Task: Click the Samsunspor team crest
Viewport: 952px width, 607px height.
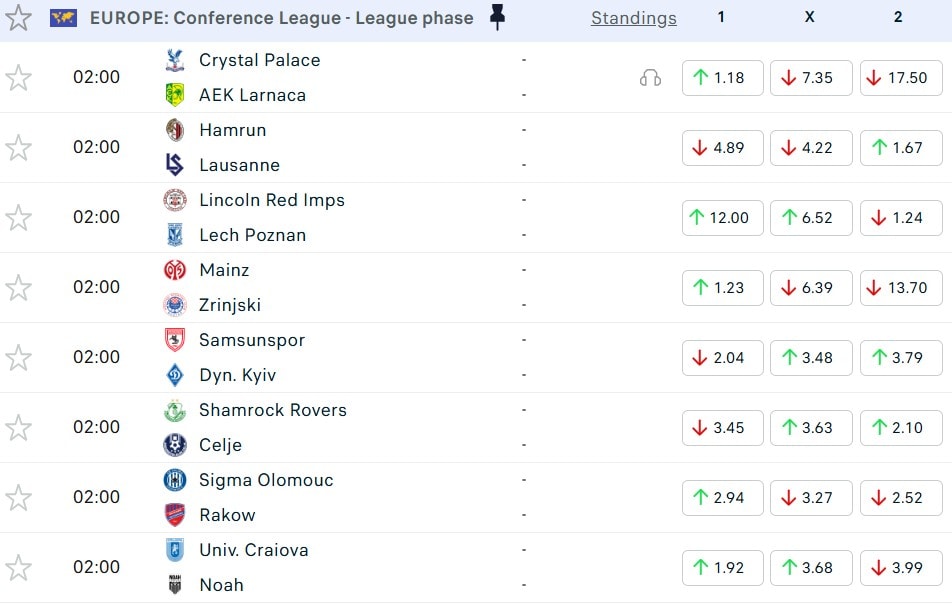Action: pyautogui.click(x=175, y=340)
